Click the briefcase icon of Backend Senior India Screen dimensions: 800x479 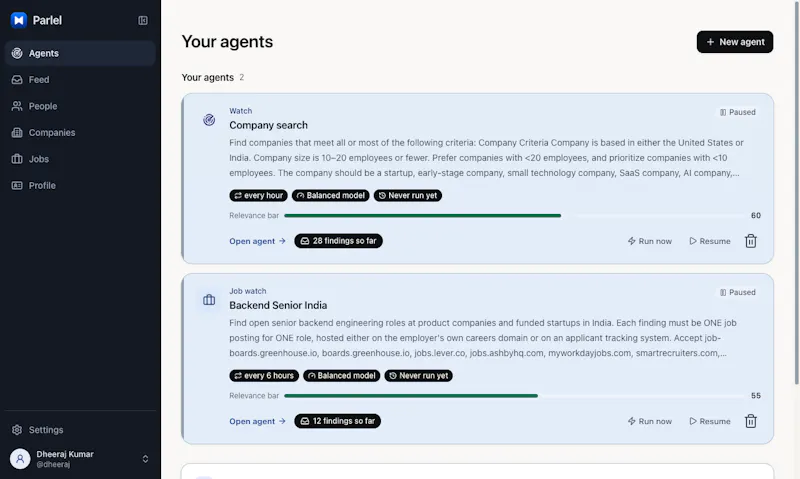pyautogui.click(x=209, y=300)
